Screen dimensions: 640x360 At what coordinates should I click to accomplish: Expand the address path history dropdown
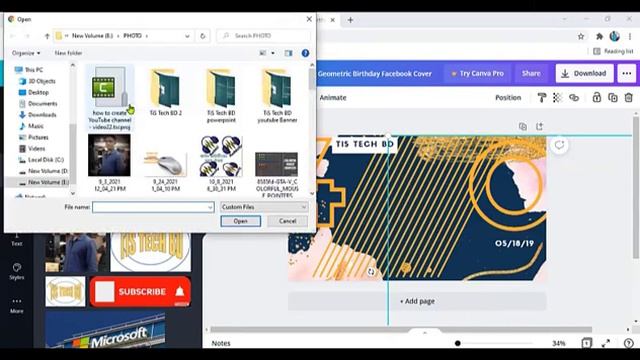pos(187,36)
